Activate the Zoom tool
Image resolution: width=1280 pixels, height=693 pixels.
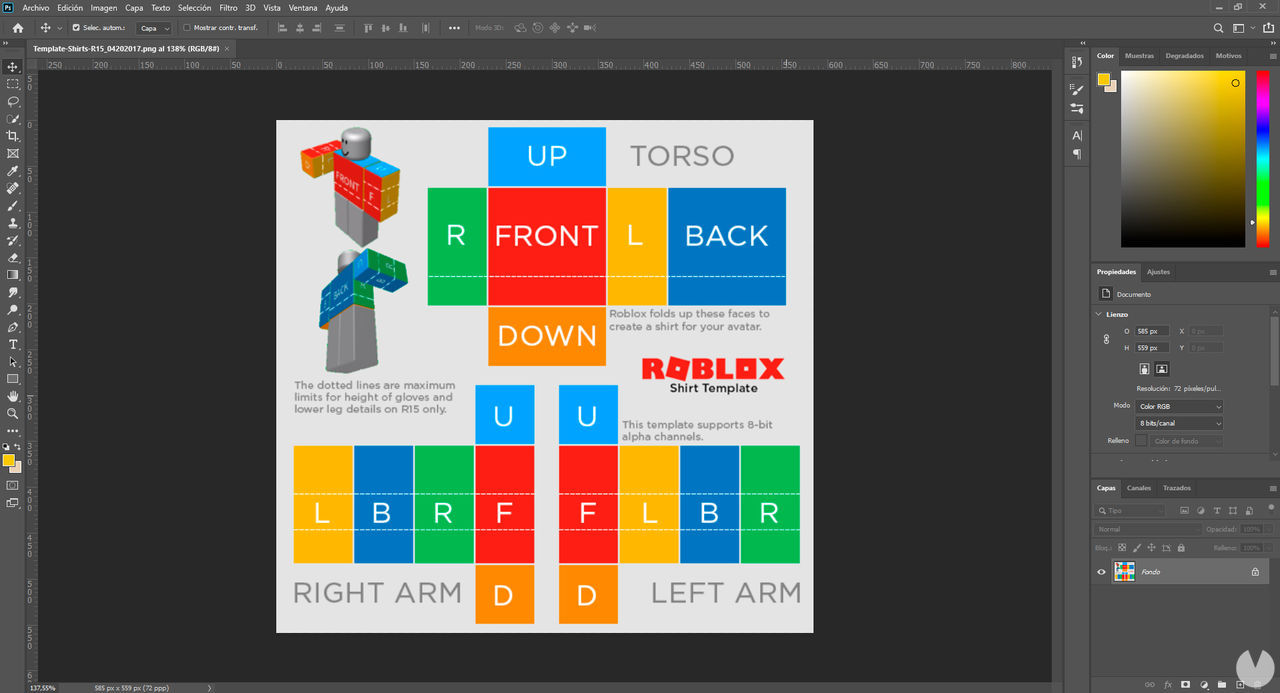12,412
